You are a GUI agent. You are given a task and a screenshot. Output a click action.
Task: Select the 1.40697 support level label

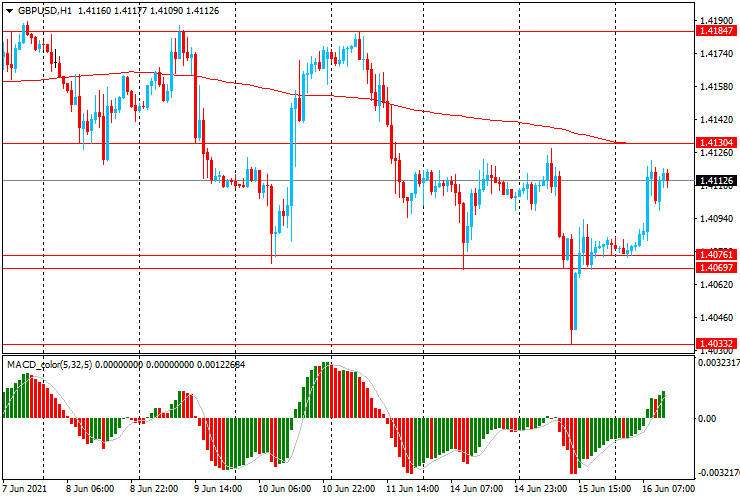(x=716, y=268)
